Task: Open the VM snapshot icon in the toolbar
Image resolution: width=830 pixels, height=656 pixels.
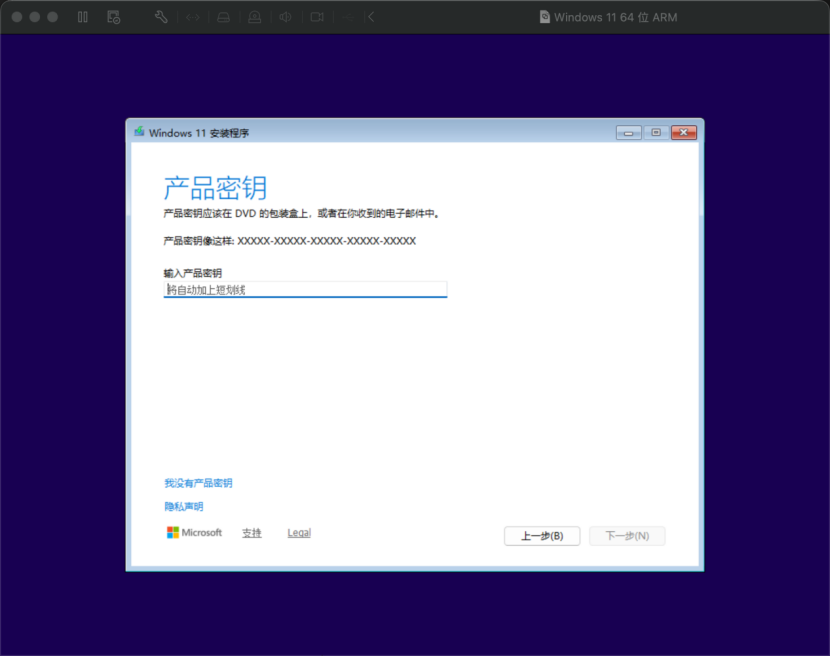Action: [x=113, y=17]
